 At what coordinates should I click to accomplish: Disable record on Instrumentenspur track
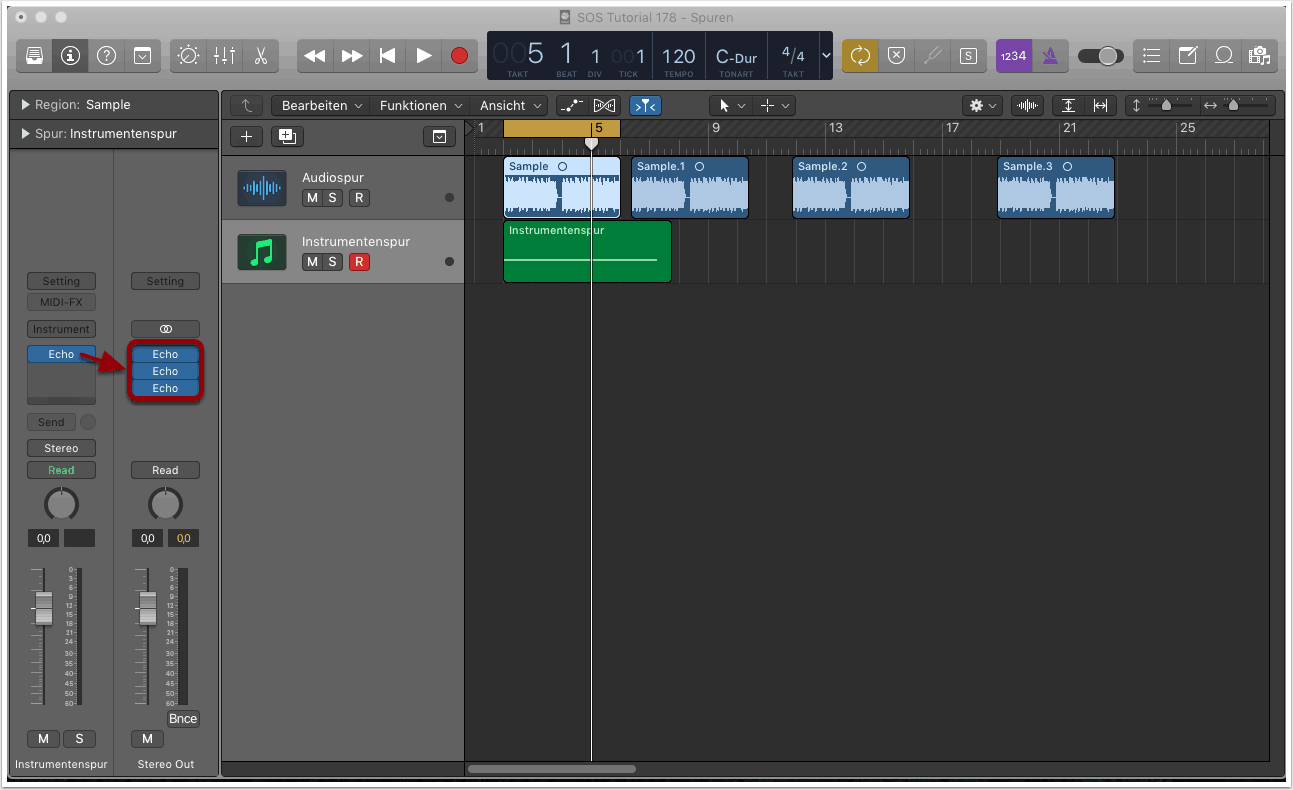tap(359, 262)
